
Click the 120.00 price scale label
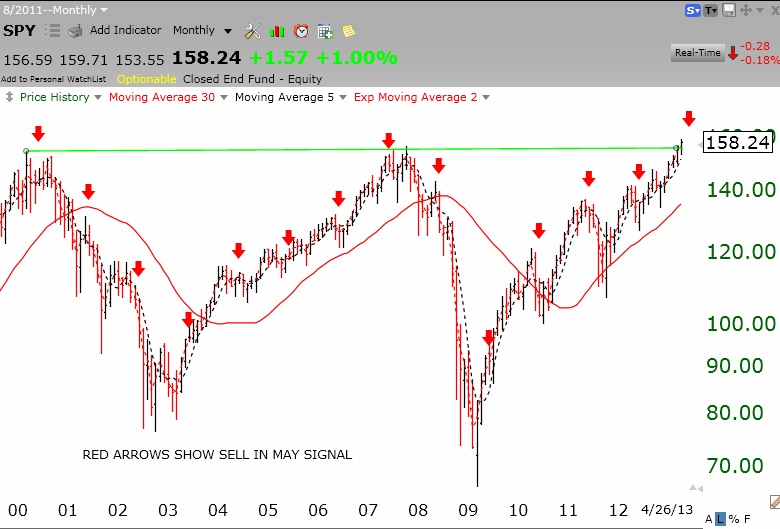(x=741, y=252)
